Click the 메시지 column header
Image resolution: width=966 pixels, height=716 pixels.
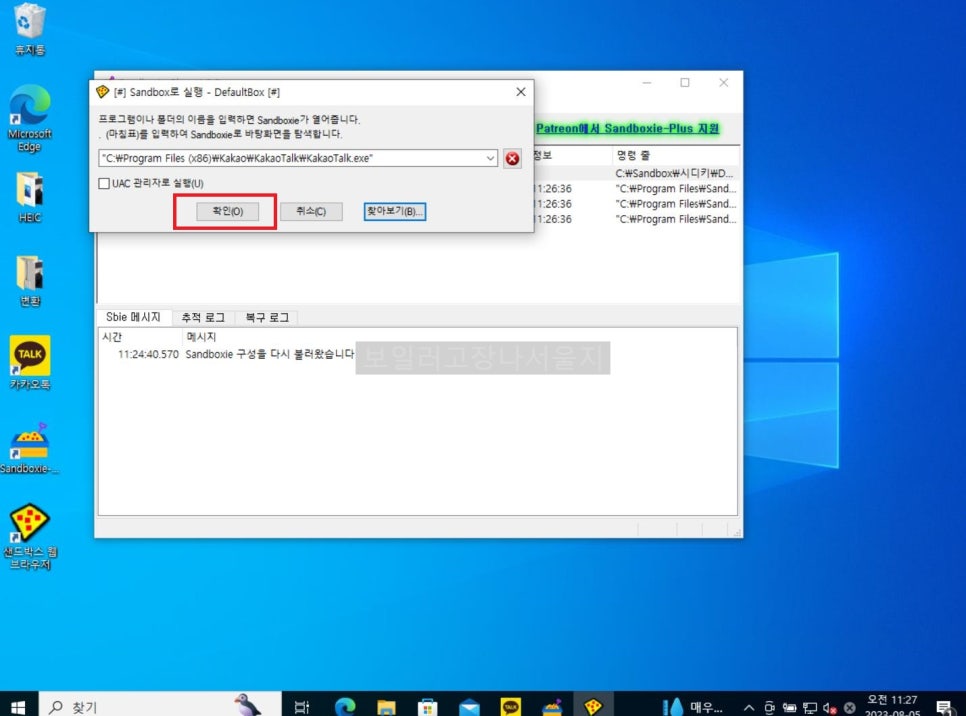201,336
